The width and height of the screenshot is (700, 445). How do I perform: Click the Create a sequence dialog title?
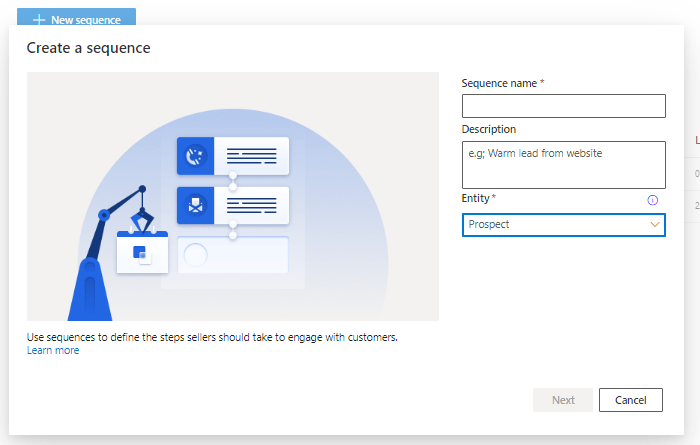point(88,48)
